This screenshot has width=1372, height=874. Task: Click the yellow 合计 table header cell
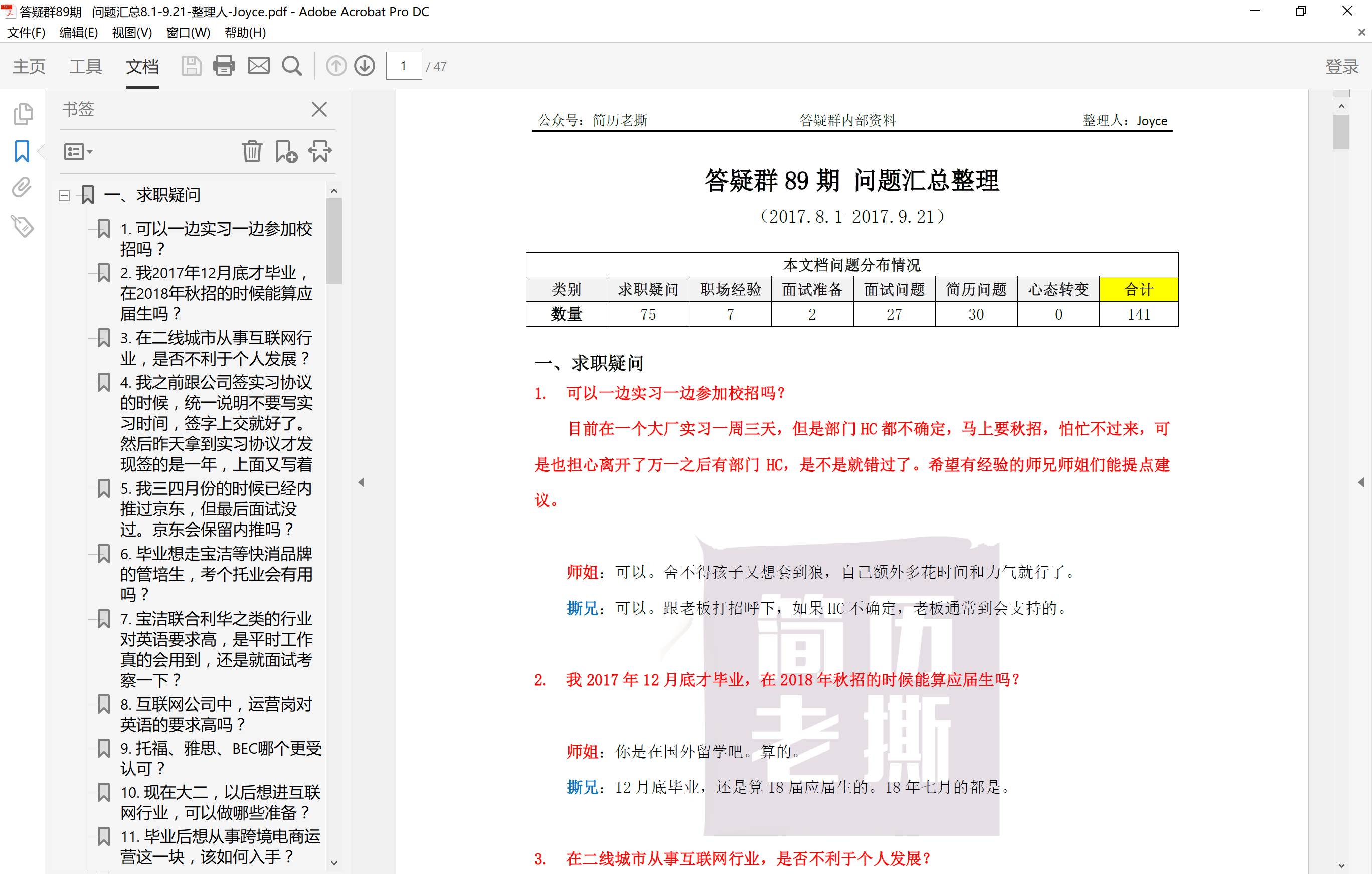tap(1138, 289)
